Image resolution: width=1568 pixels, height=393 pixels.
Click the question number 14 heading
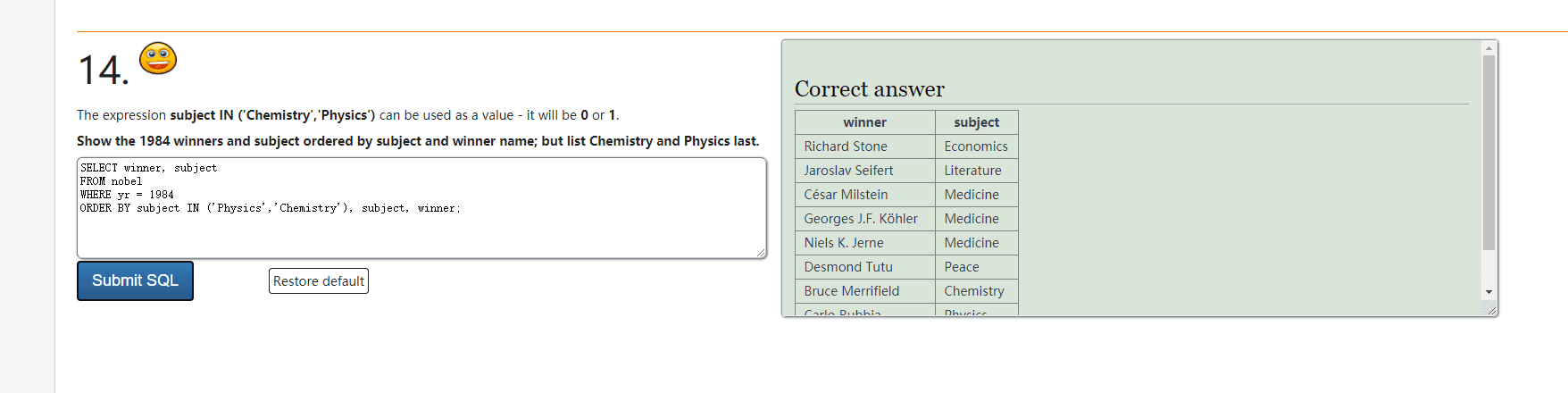point(103,71)
